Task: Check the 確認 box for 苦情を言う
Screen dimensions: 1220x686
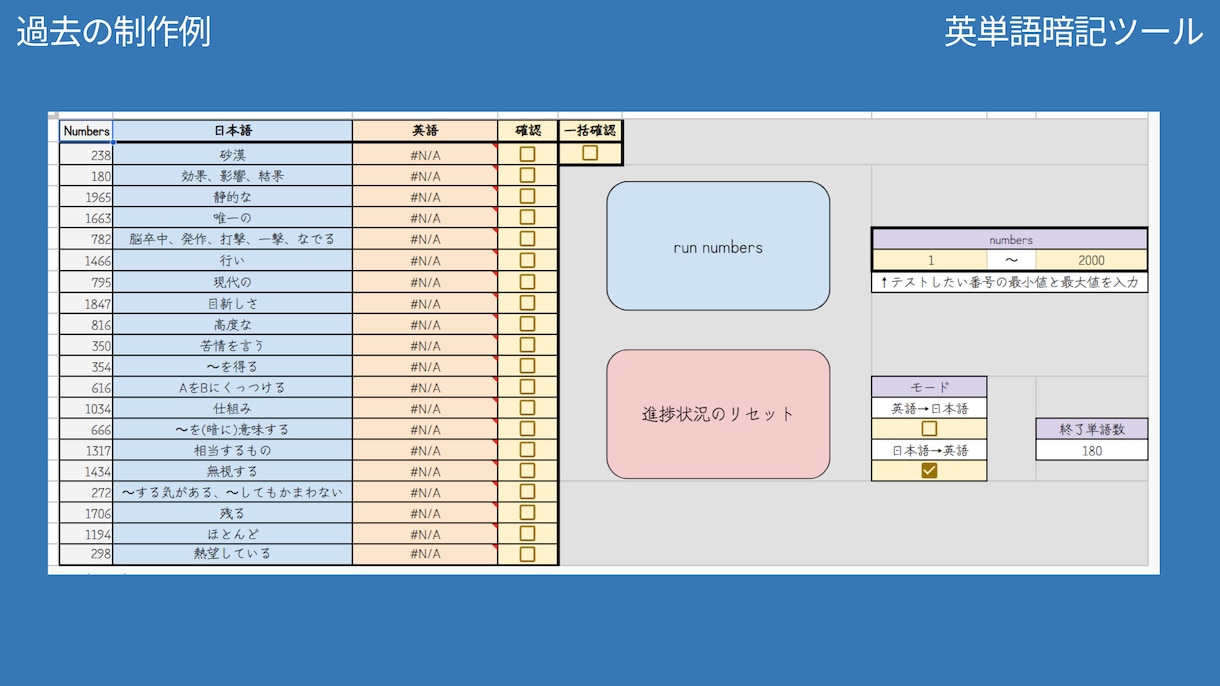Action: point(527,345)
